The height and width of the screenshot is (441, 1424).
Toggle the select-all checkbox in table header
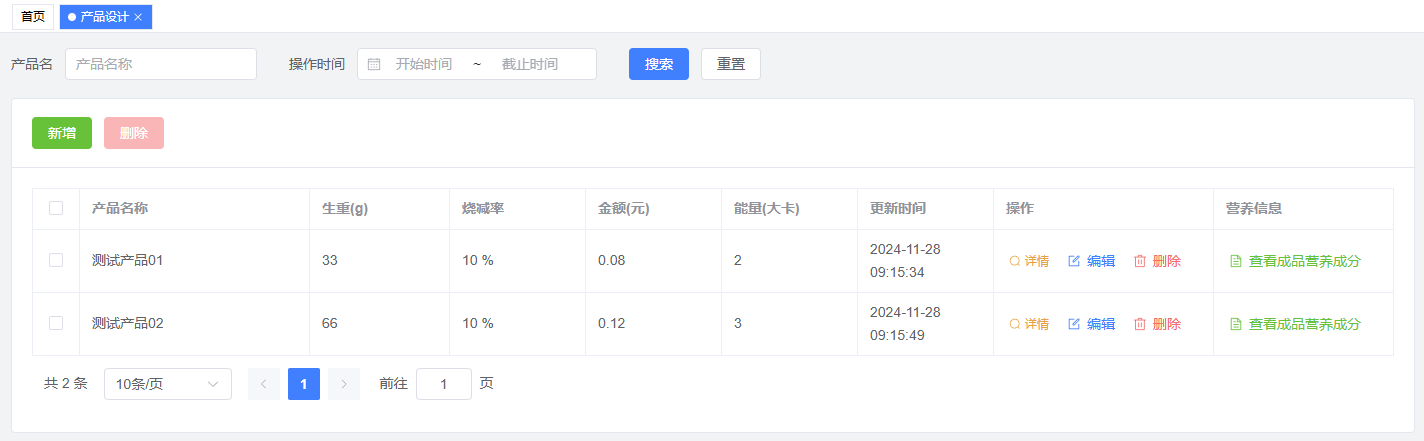click(56, 208)
